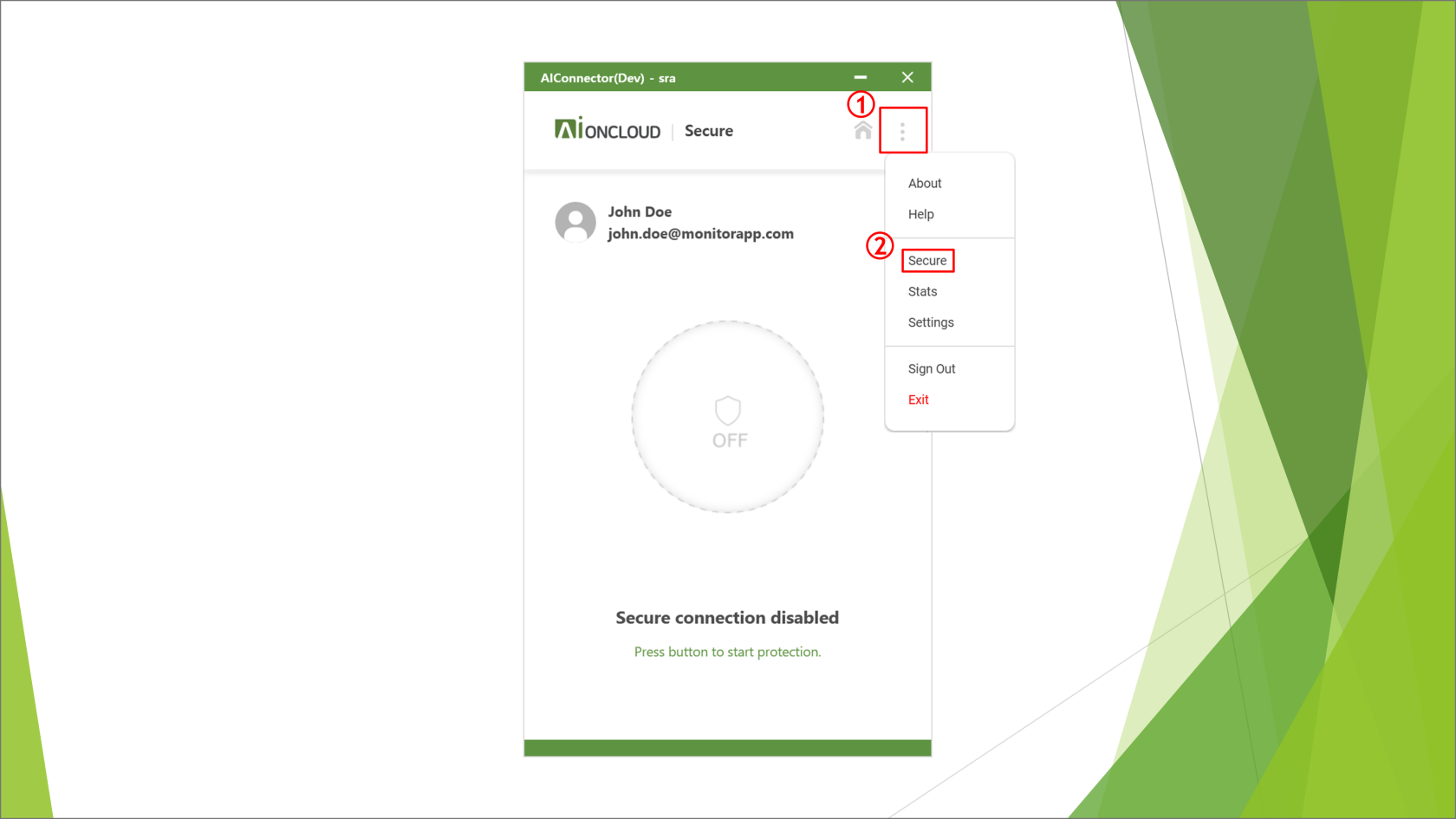Go to Settings in the menu
This screenshot has width=1456, height=819.
point(931,322)
